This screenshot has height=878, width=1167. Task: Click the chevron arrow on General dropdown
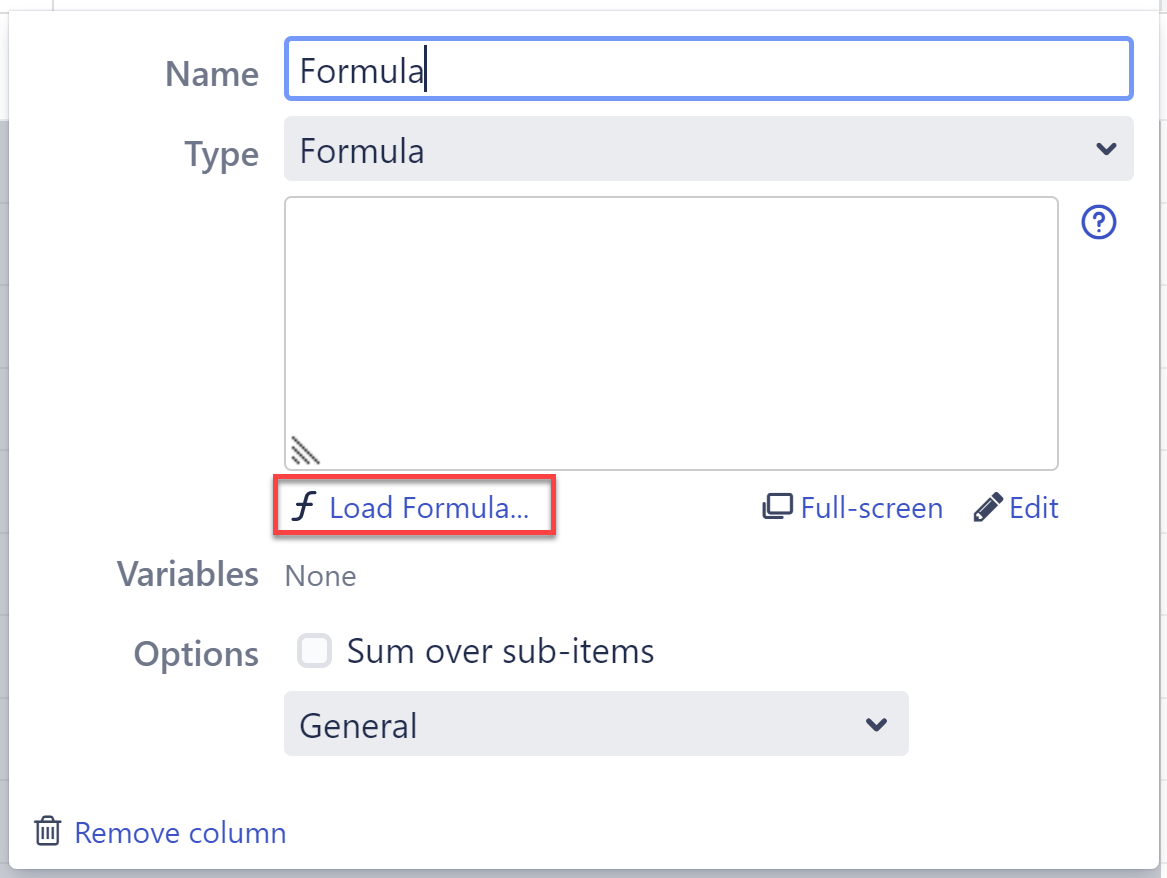click(x=876, y=724)
